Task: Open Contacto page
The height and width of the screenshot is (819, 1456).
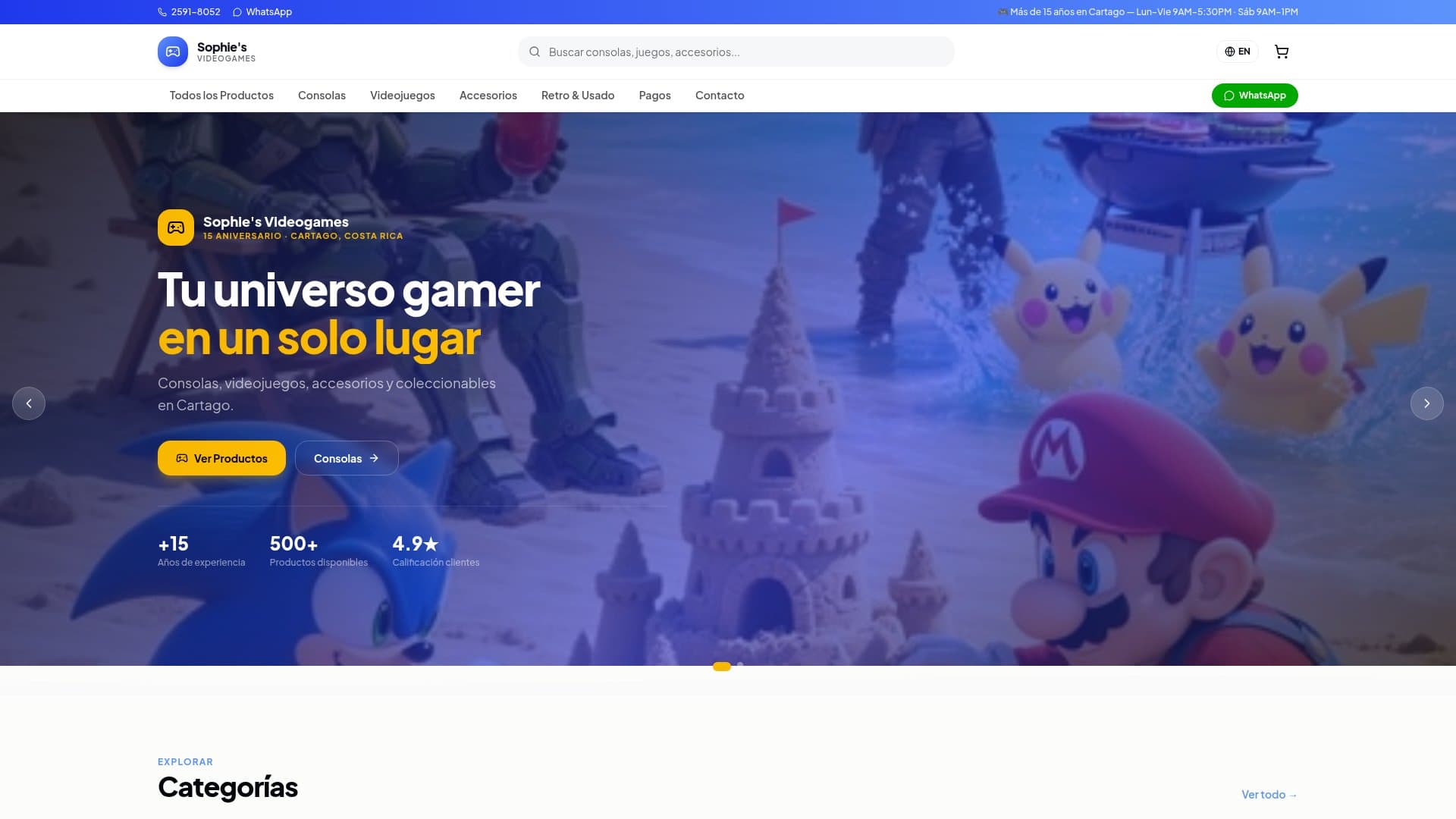Action: pos(720,96)
